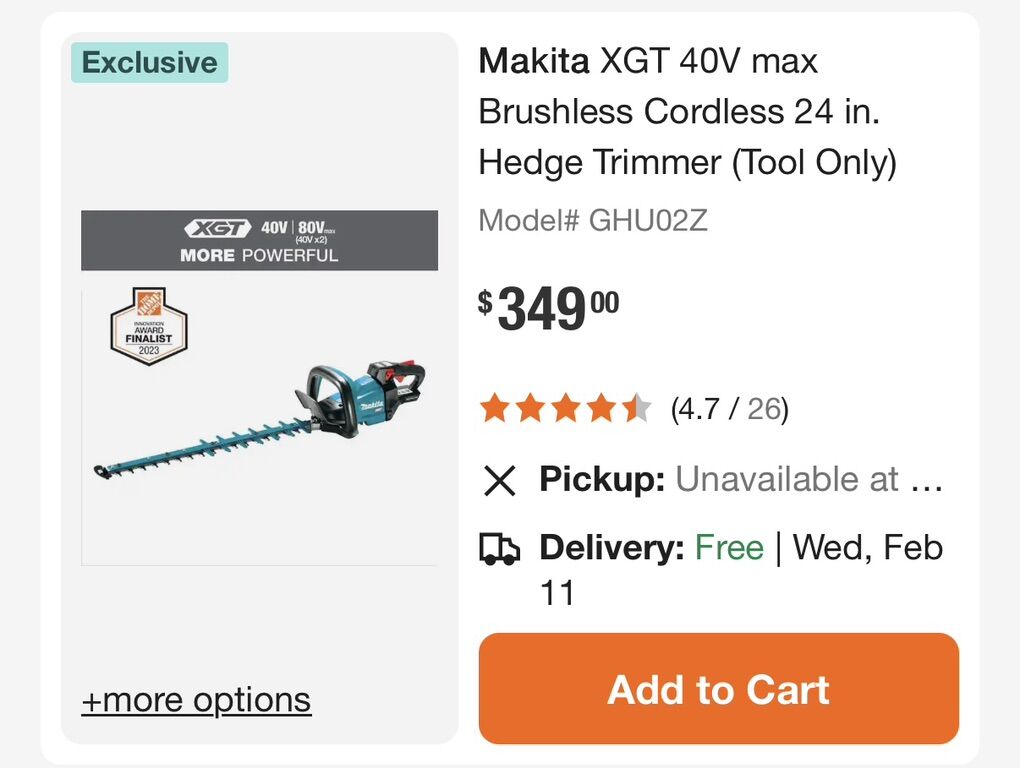The height and width of the screenshot is (768, 1020).
Task: Click the Add to Cart button
Action: pos(718,689)
